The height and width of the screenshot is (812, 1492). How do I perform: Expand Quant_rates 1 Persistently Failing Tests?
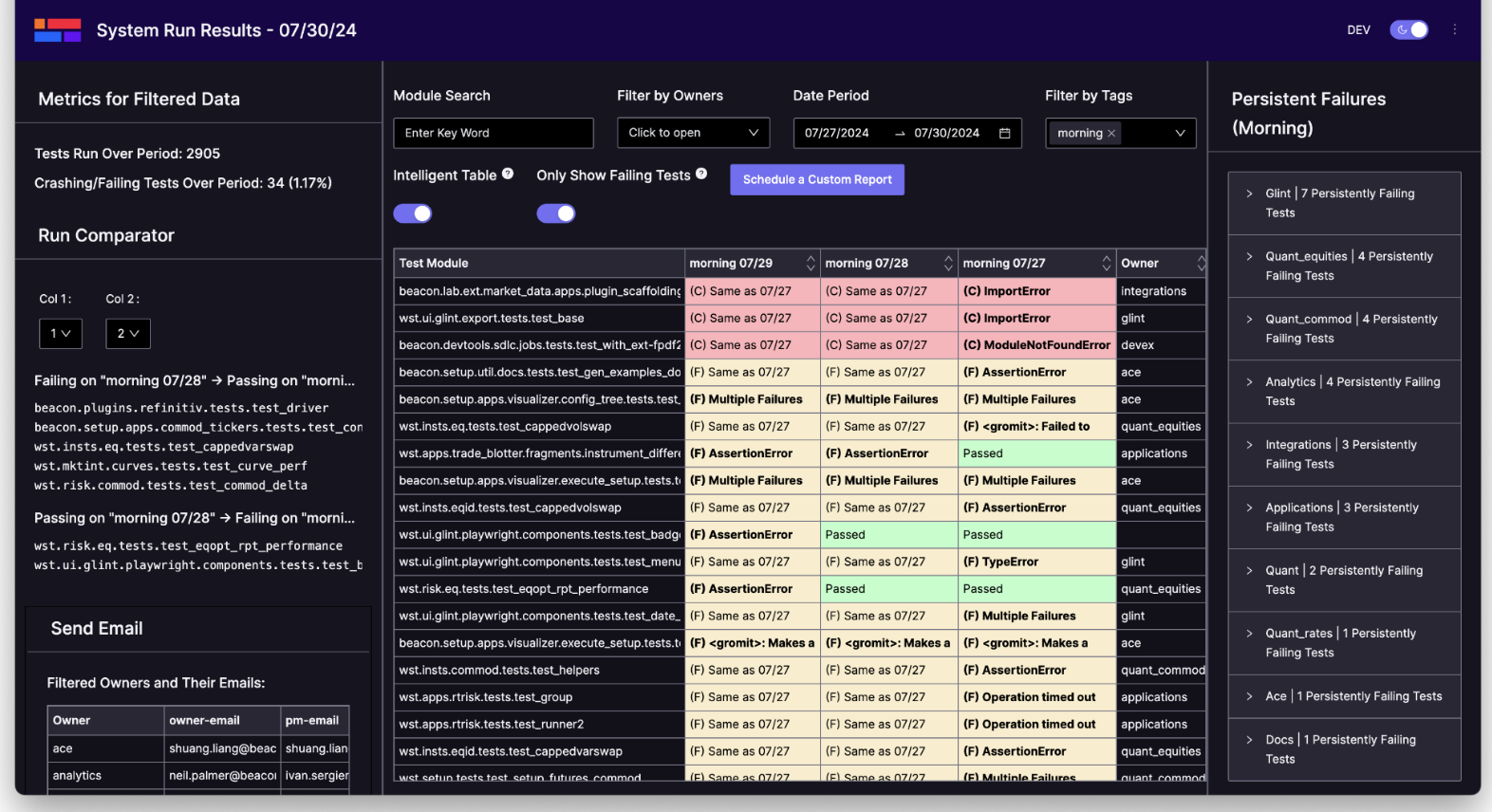(x=1344, y=642)
